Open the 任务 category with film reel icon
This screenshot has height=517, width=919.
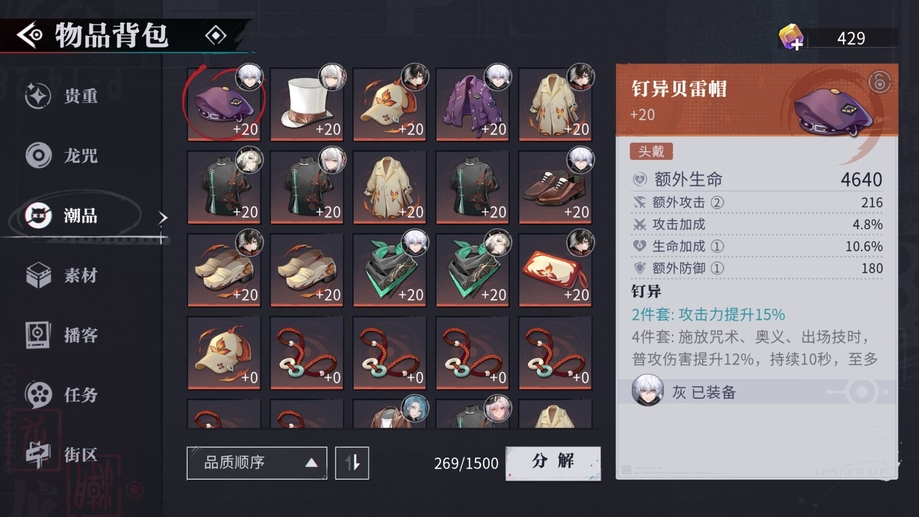tap(62, 394)
